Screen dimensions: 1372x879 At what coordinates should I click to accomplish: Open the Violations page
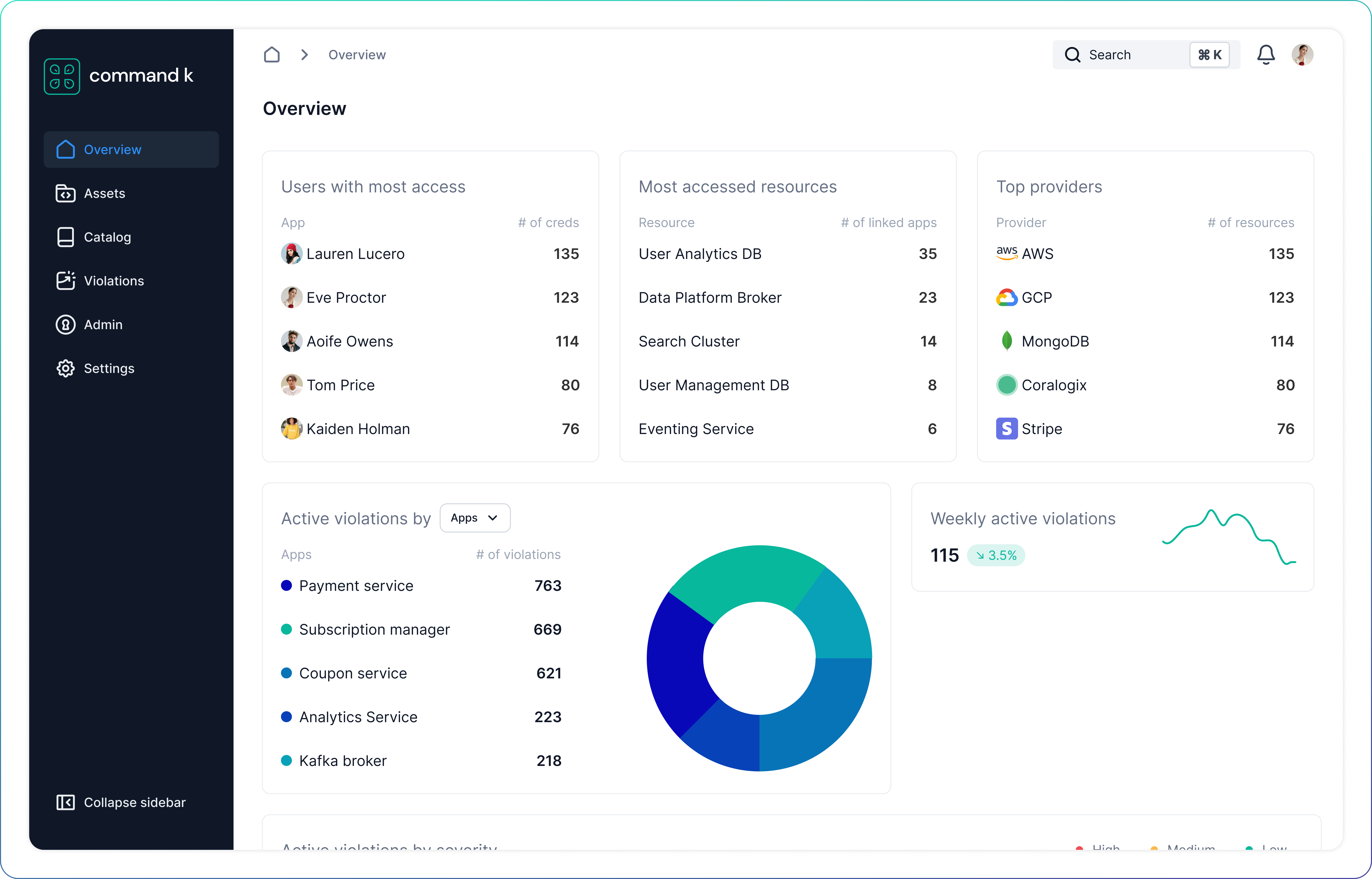131,281
